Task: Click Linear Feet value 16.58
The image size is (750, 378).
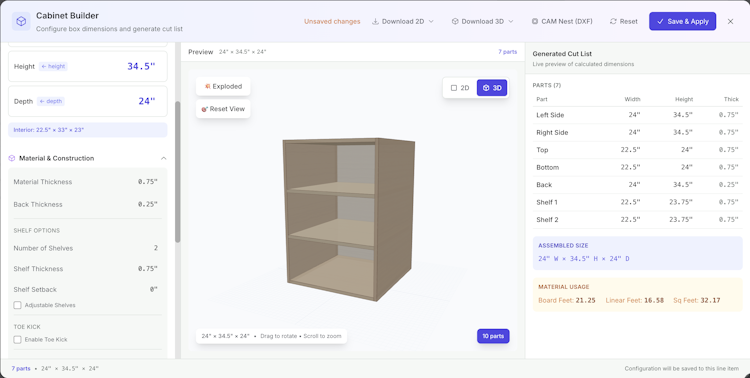Action: (x=654, y=300)
